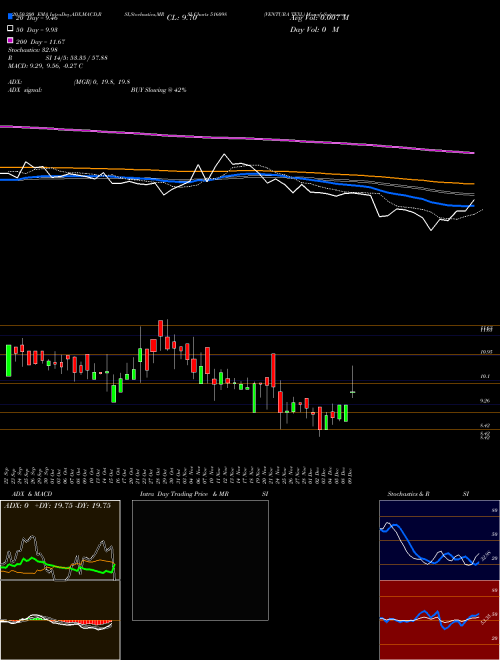The width and height of the screenshot is (500, 660).
Task: Click the empty Intra Day Trading chart box
Action: 200,560
